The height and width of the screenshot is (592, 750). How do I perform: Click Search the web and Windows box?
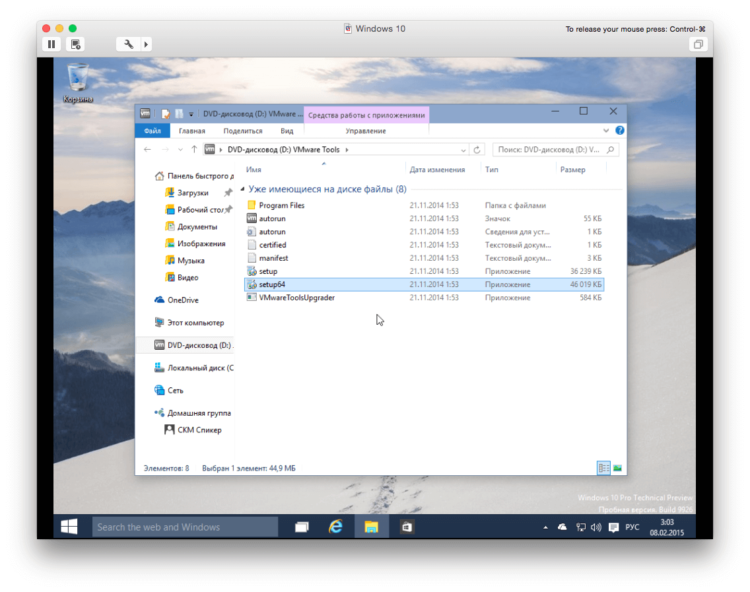click(185, 527)
